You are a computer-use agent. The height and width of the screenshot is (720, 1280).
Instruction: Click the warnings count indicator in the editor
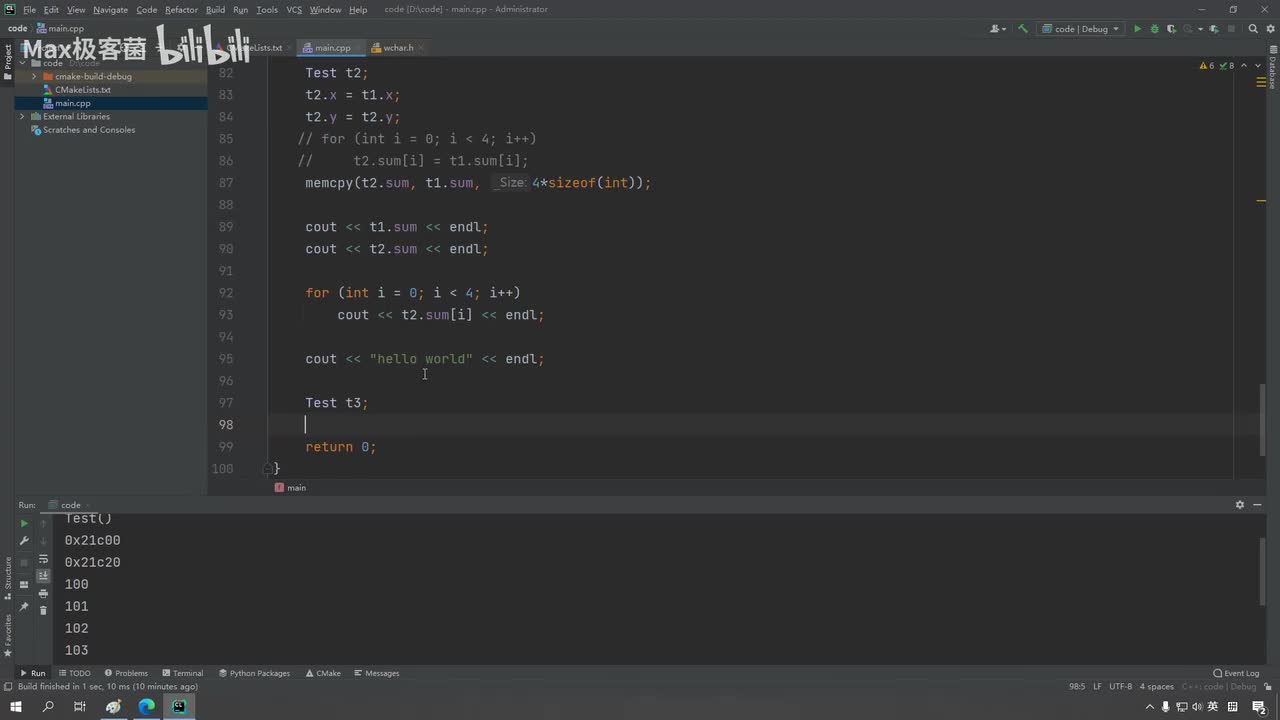click(1207, 65)
